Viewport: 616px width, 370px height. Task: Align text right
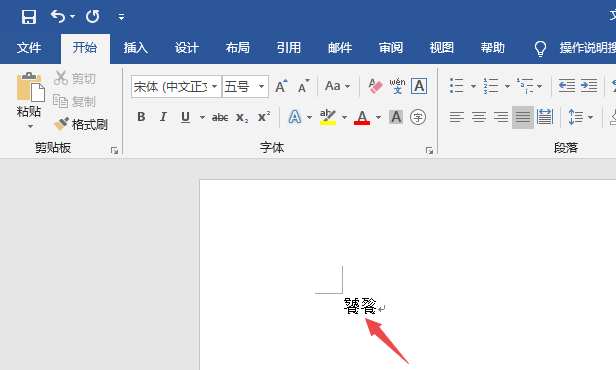coord(501,117)
